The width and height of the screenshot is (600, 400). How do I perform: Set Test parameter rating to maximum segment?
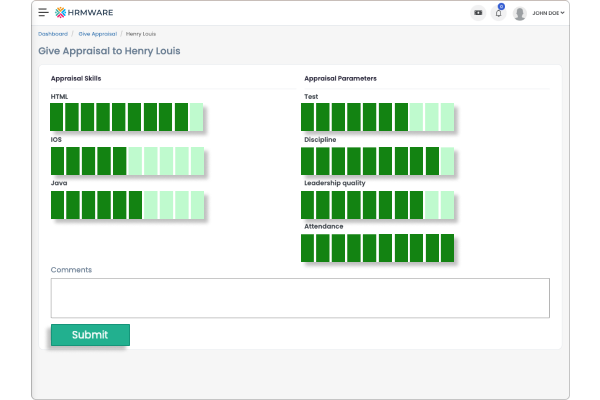click(x=447, y=117)
